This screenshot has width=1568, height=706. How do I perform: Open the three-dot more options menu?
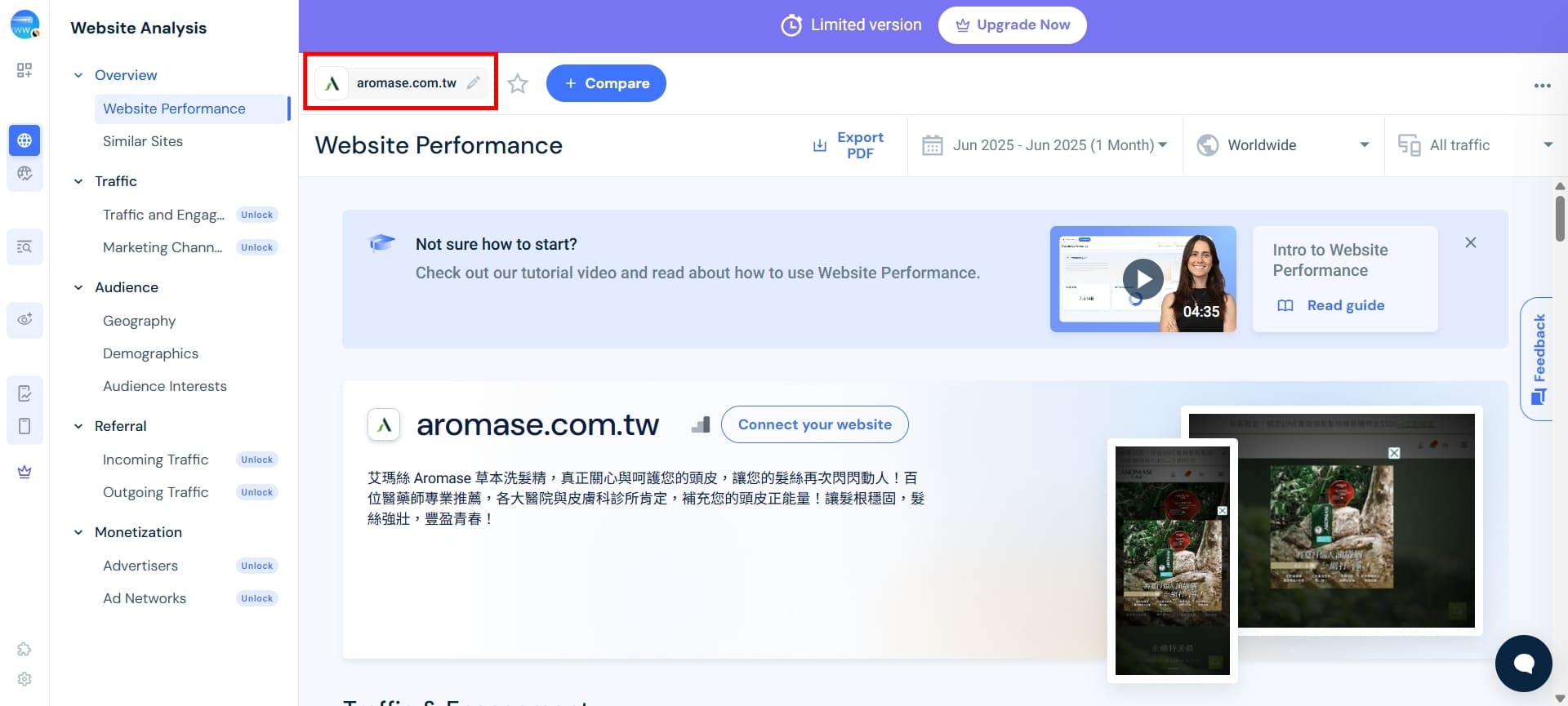coord(1542,86)
